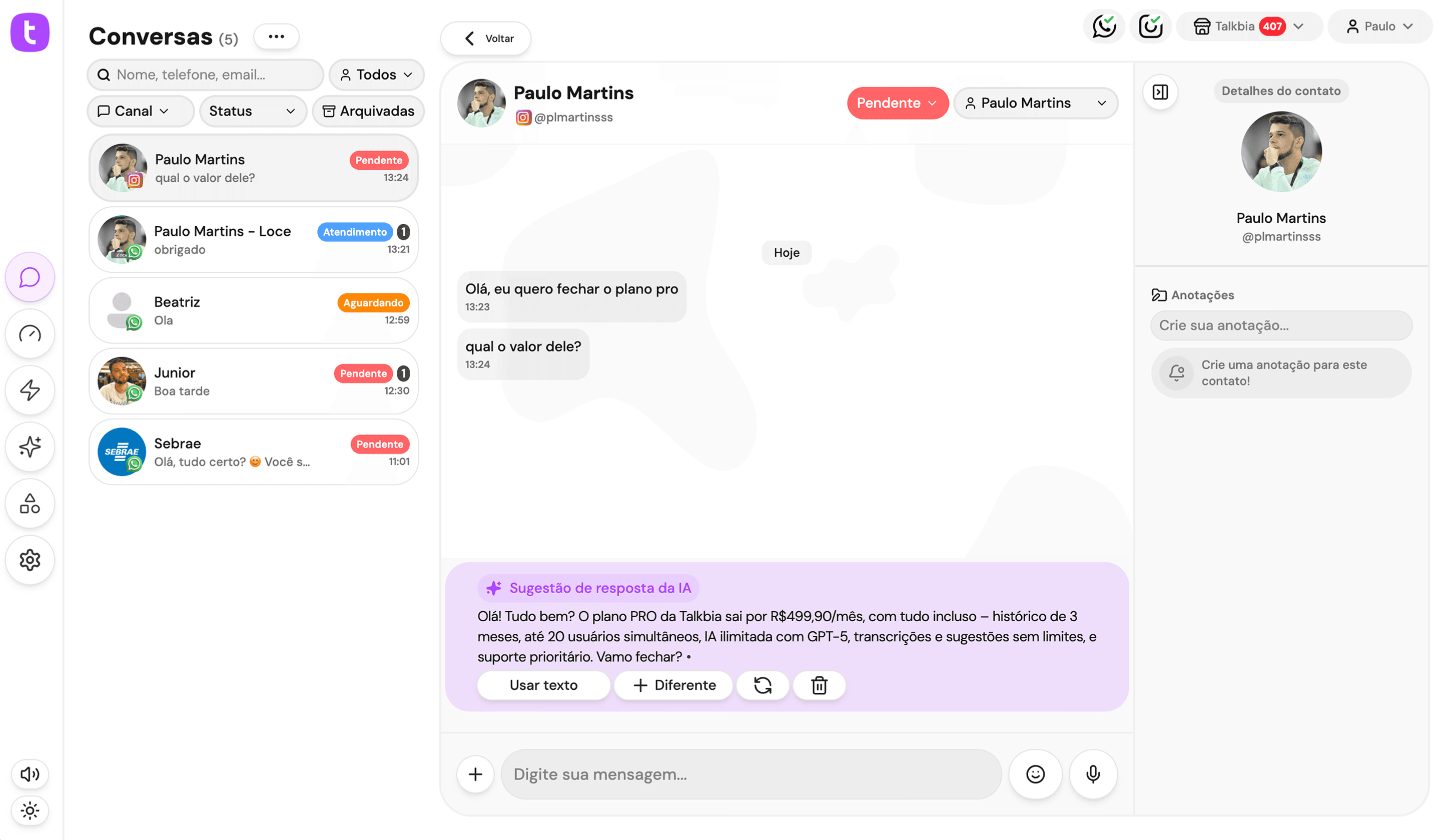Screen dimensions: 1456x840
Task: Open the integrations shapes icon in sidebar
Action: pos(30,503)
